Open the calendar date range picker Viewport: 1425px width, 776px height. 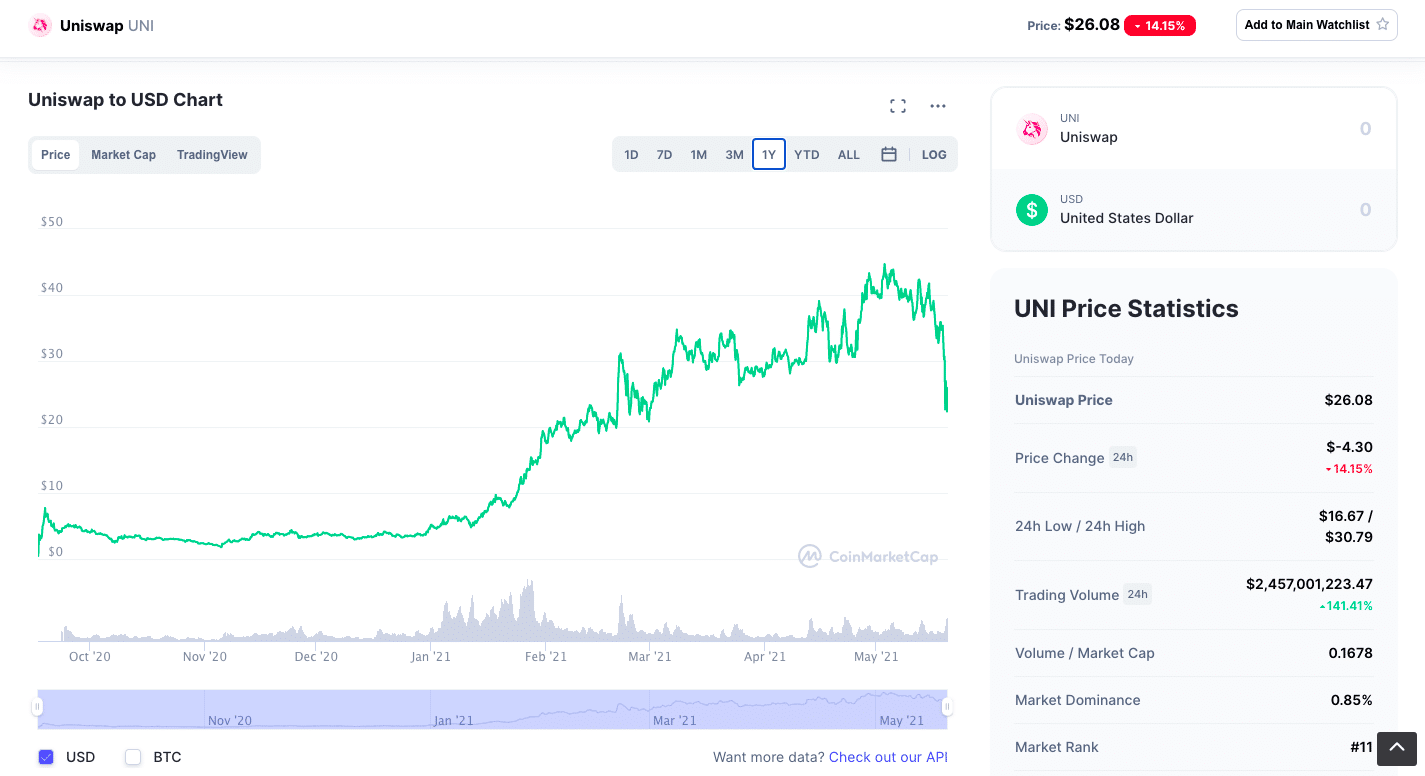888,155
